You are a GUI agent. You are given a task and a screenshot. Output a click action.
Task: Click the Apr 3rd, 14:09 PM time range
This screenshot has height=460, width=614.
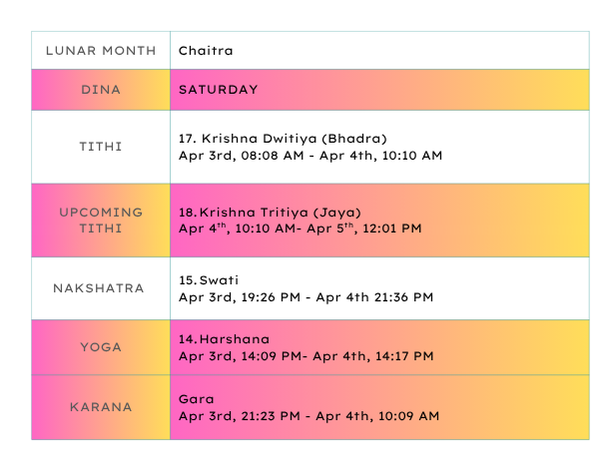[x=306, y=356]
